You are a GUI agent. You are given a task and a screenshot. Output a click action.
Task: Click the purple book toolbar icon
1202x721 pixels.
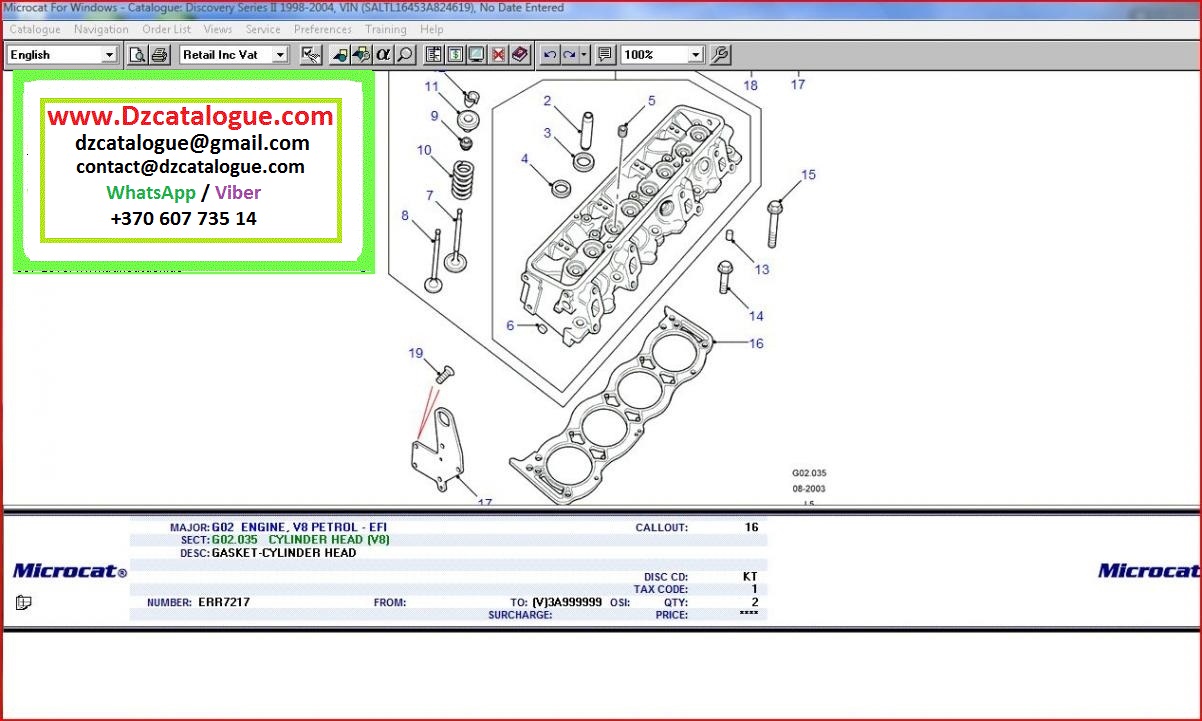coord(519,55)
